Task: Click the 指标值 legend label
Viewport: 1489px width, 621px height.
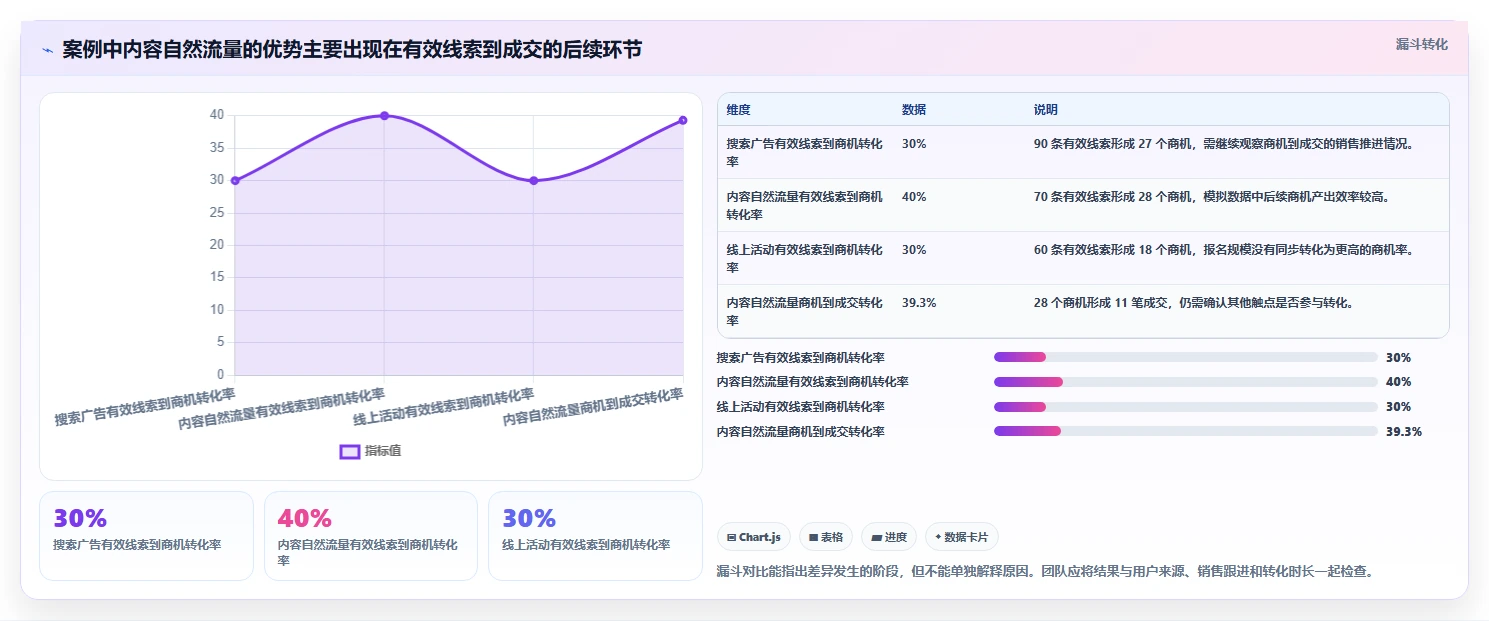Action: 383,451
